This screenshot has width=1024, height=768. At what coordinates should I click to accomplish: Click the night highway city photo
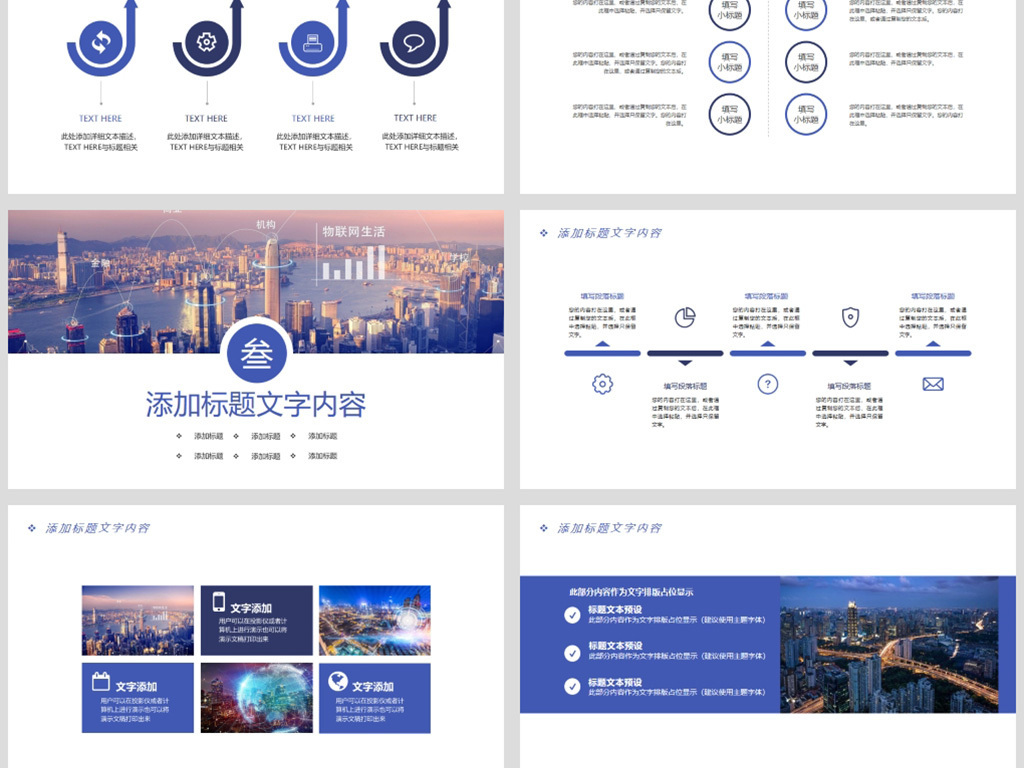[x=889, y=645]
